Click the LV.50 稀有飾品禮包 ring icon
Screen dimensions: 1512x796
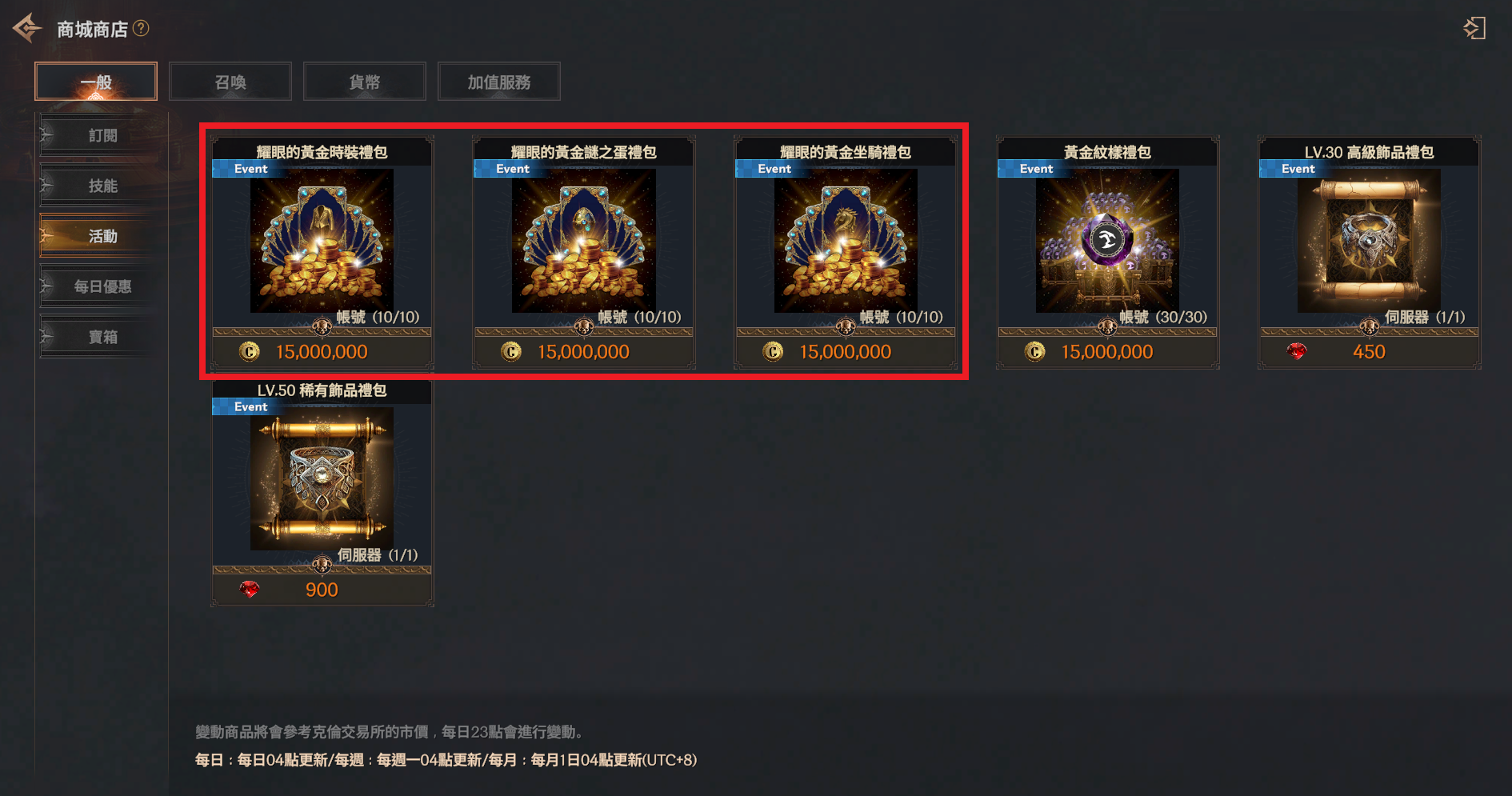point(322,478)
